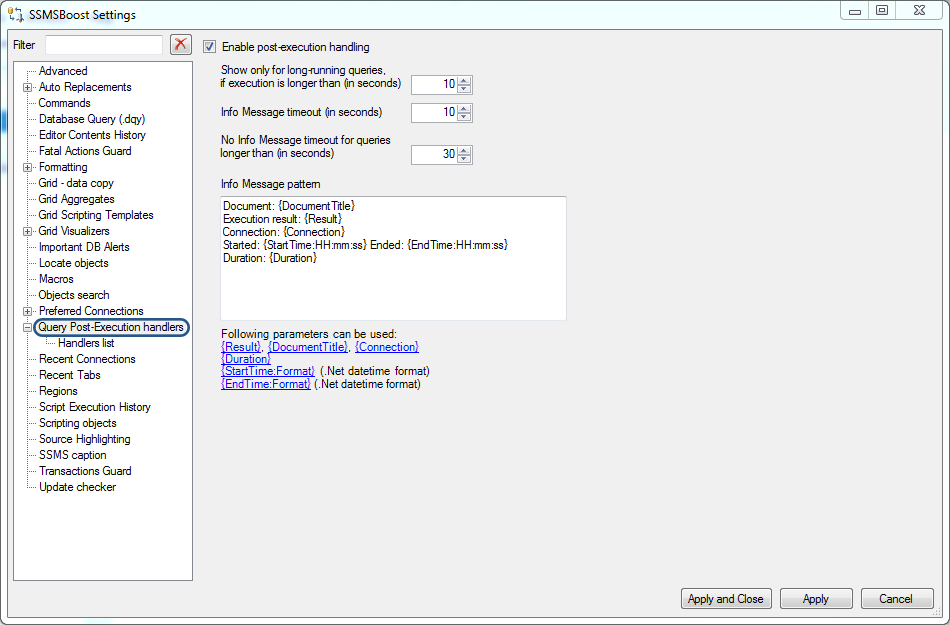The width and height of the screenshot is (950, 625).
Task: Select Locate objects item
Action: coord(73,263)
